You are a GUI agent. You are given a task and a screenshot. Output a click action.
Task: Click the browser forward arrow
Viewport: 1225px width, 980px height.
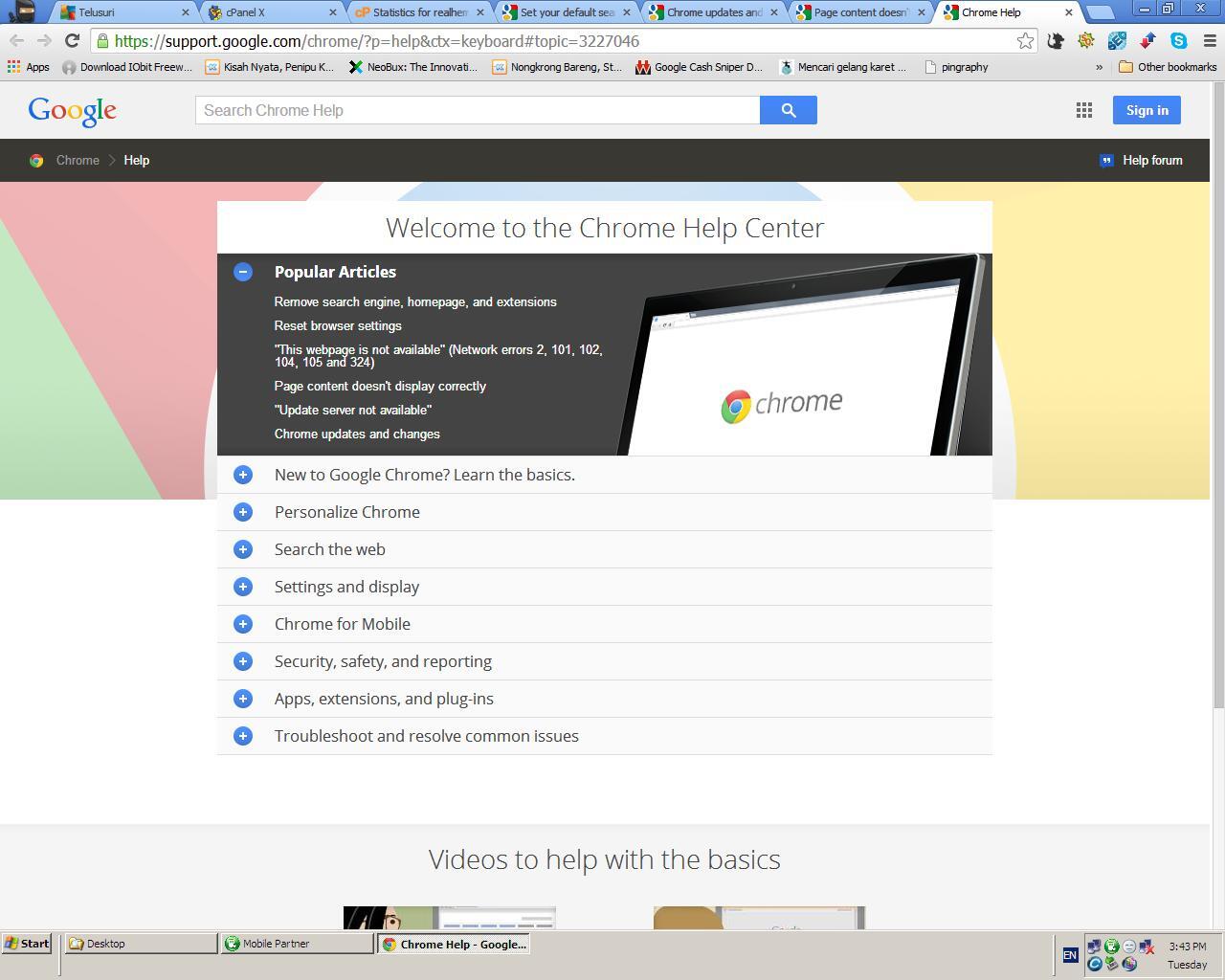[x=44, y=41]
